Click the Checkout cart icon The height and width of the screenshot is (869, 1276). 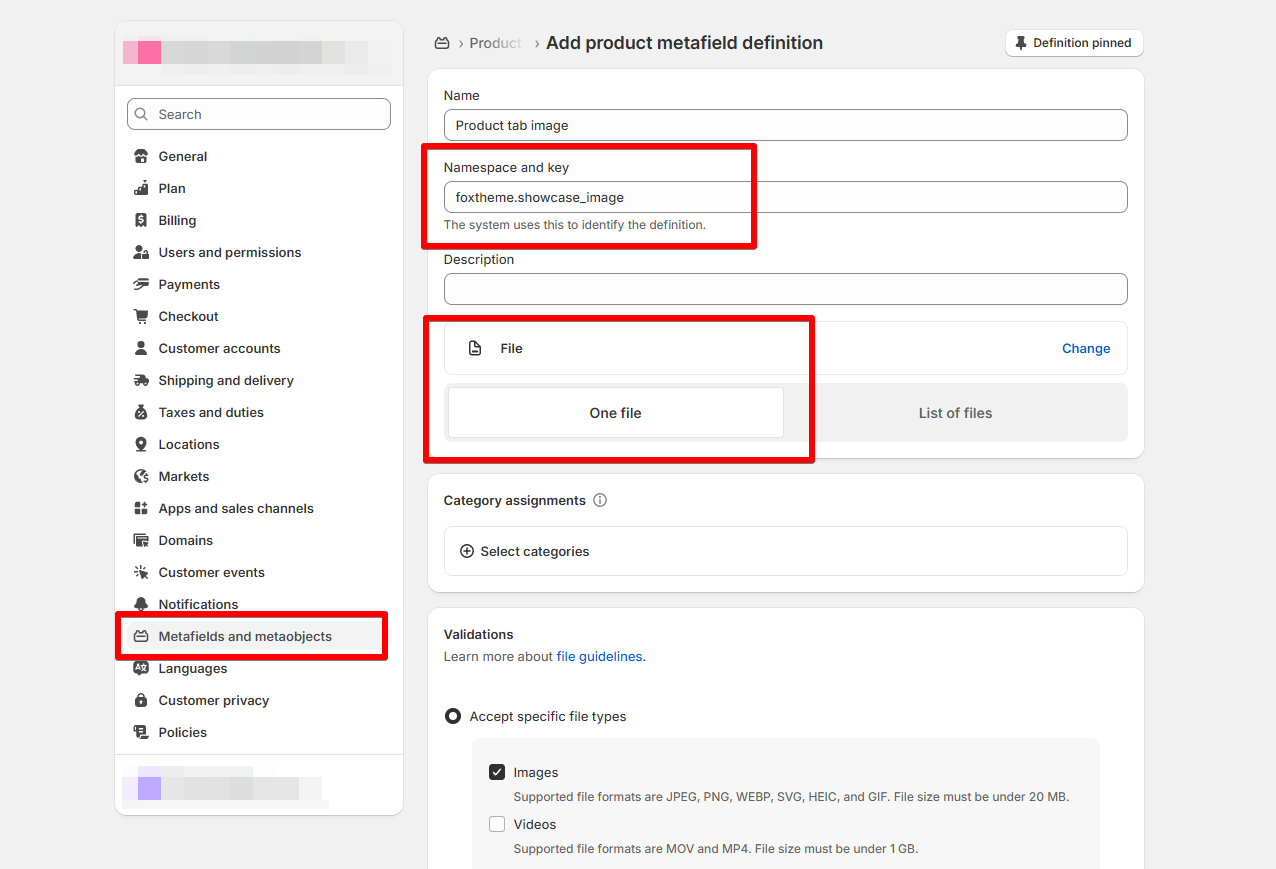(141, 317)
